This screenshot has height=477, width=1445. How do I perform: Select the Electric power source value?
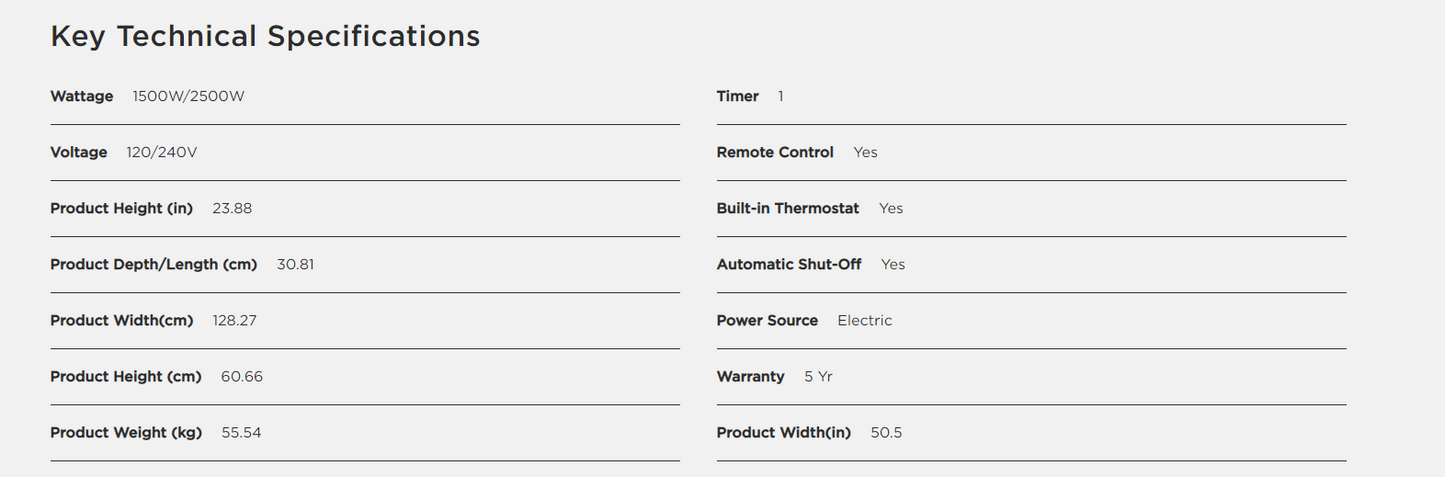(x=865, y=321)
